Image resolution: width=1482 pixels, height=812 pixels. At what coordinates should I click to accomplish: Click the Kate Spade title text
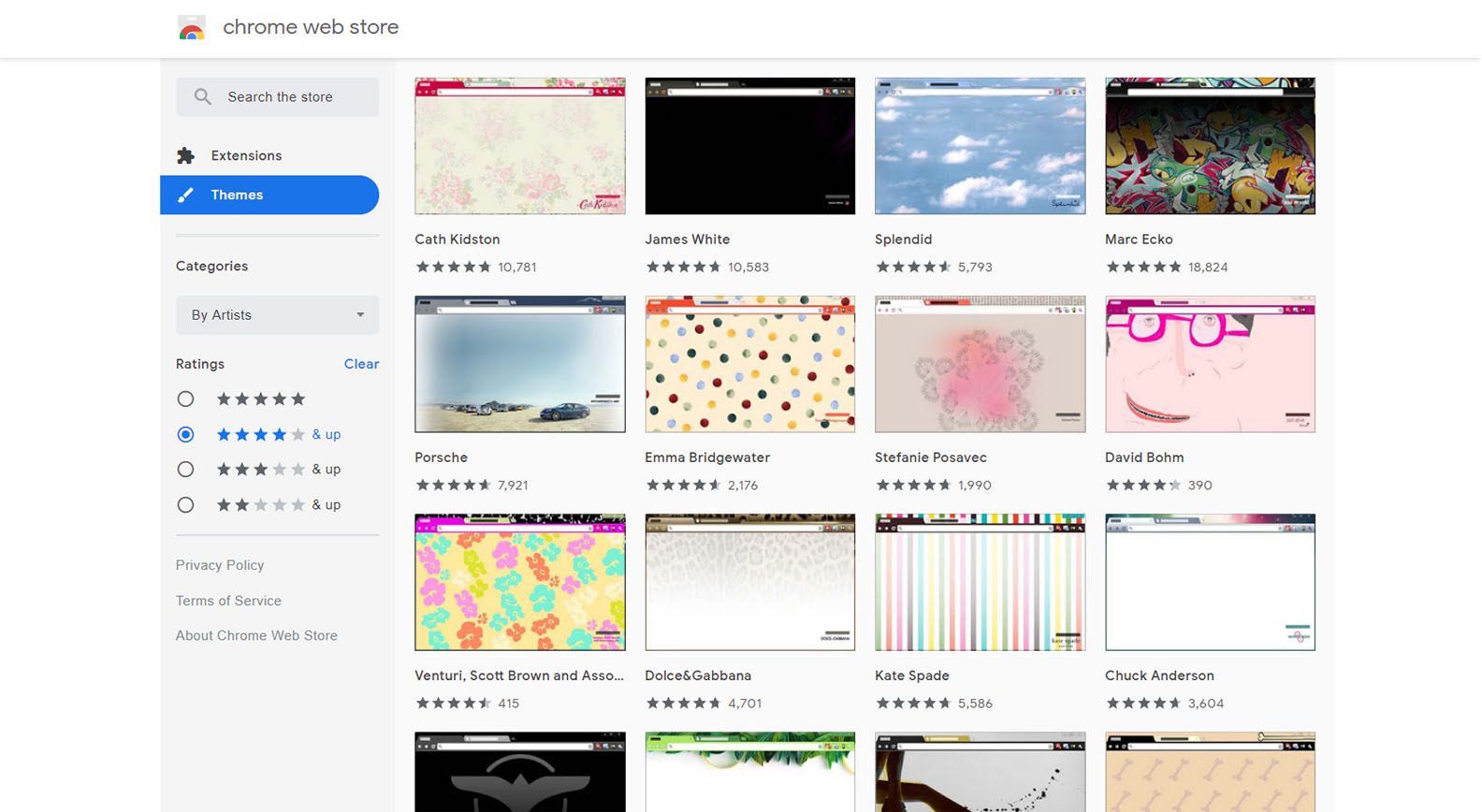pyautogui.click(x=912, y=675)
